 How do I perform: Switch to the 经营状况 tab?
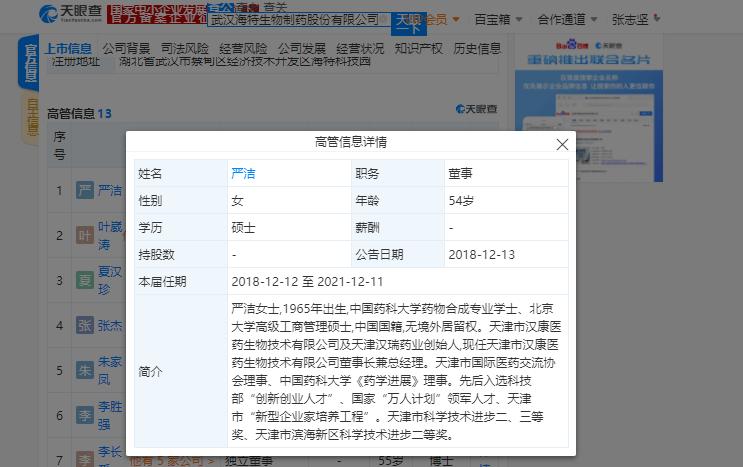(360, 48)
